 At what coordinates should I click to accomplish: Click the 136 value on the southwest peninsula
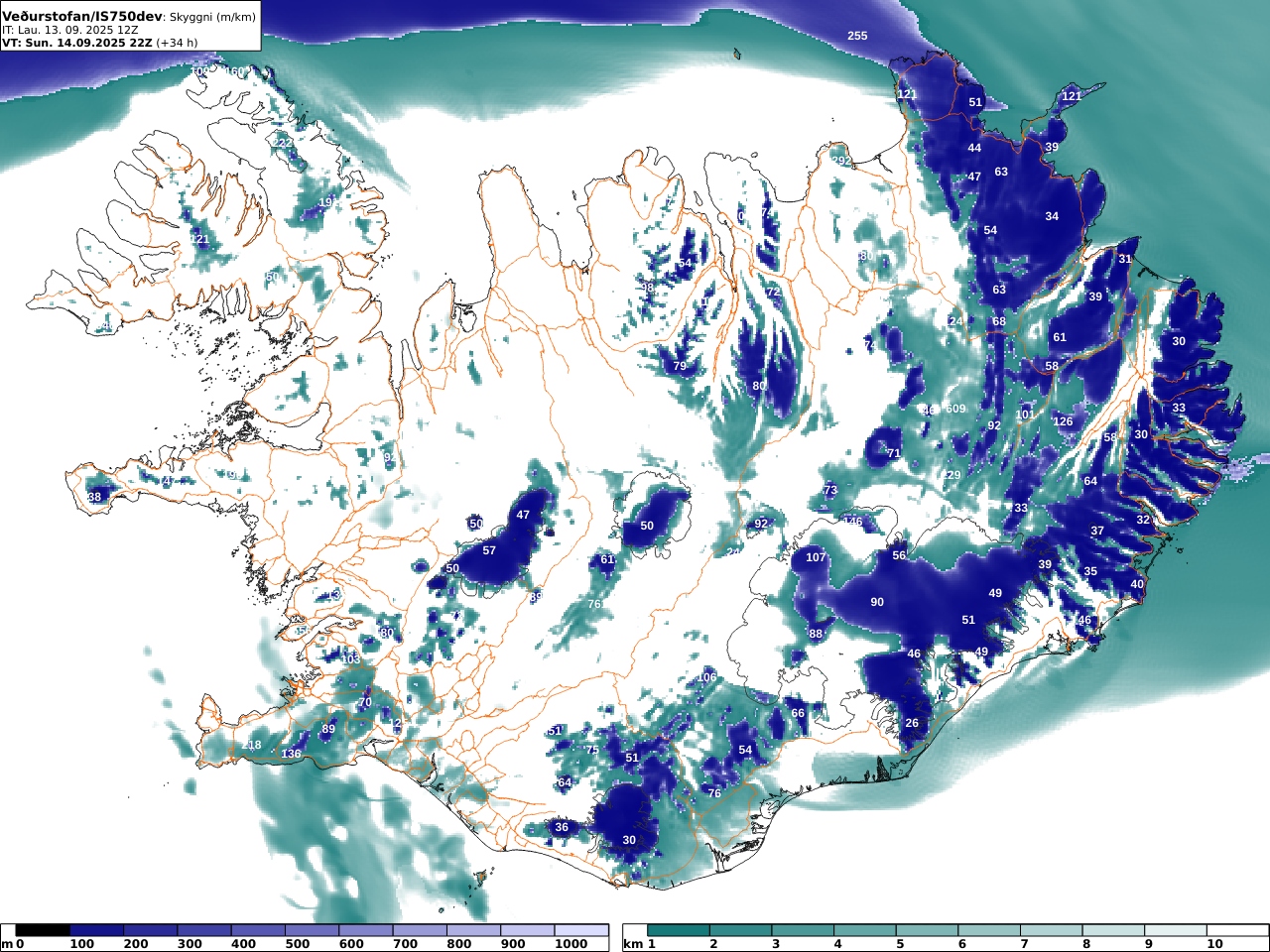(x=291, y=754)
